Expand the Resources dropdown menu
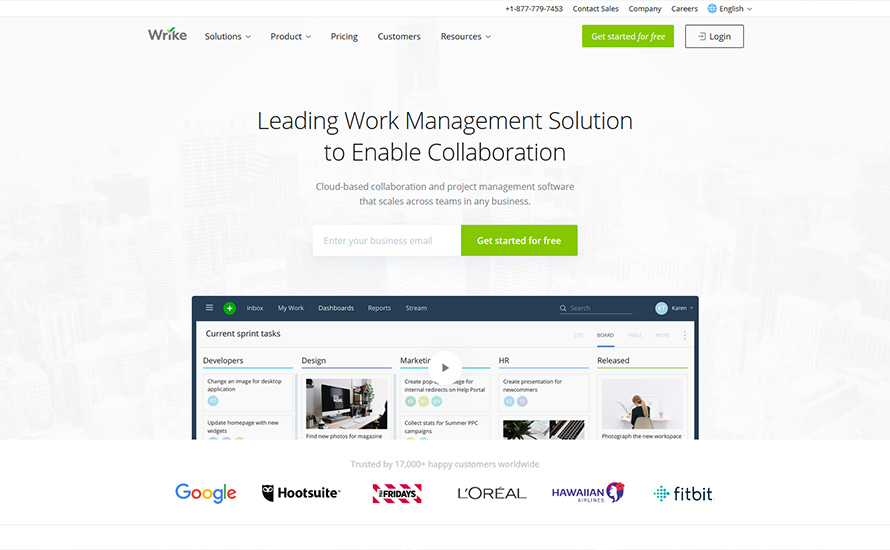Image resolution: width=890 pixels, height=550 pixels. (x=465, y=36)
